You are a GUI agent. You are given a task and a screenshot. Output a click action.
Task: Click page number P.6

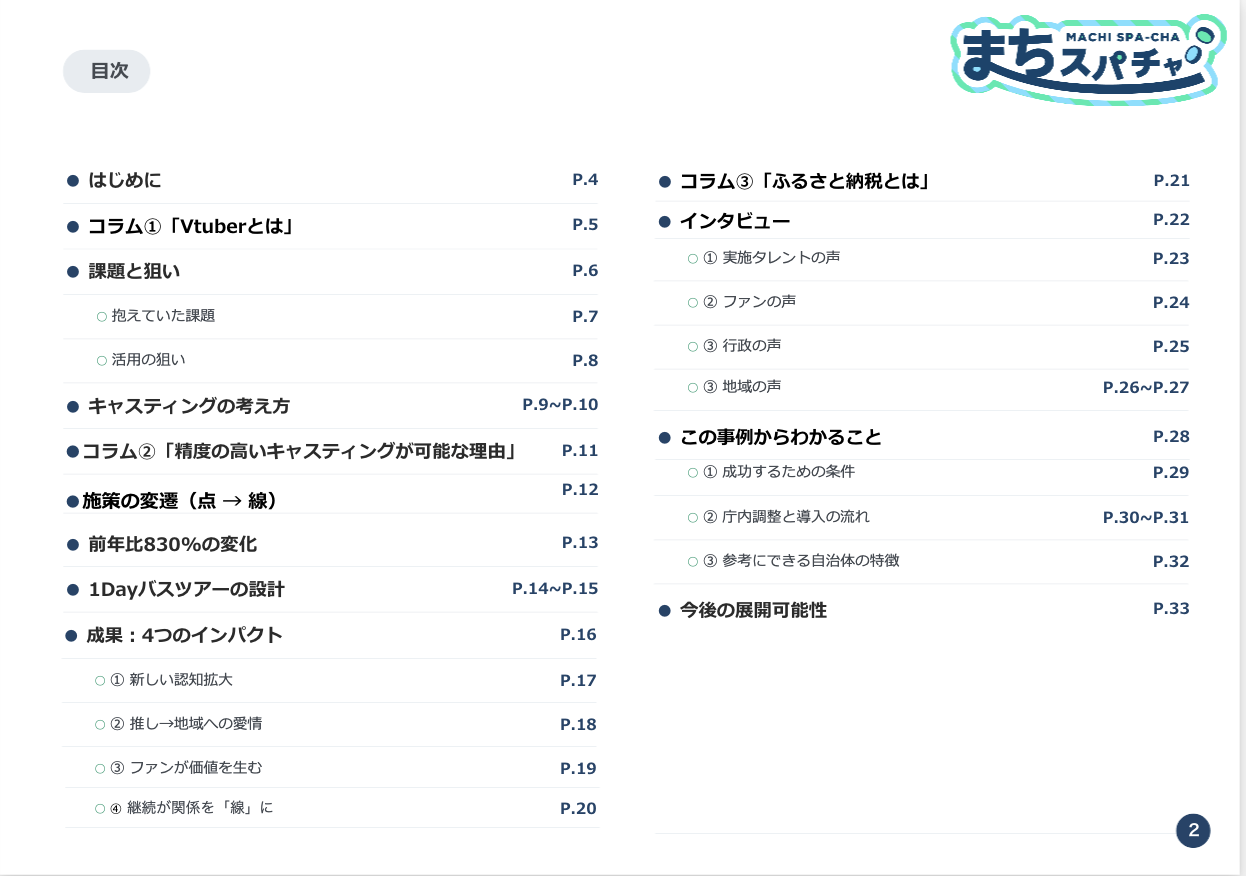click(585, 271)
